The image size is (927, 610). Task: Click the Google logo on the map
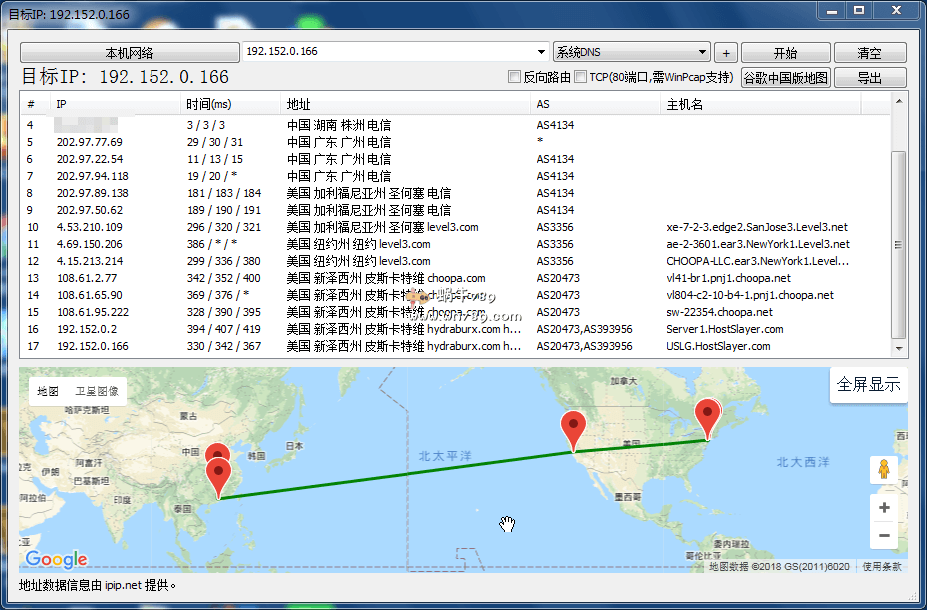click(57, 559)
